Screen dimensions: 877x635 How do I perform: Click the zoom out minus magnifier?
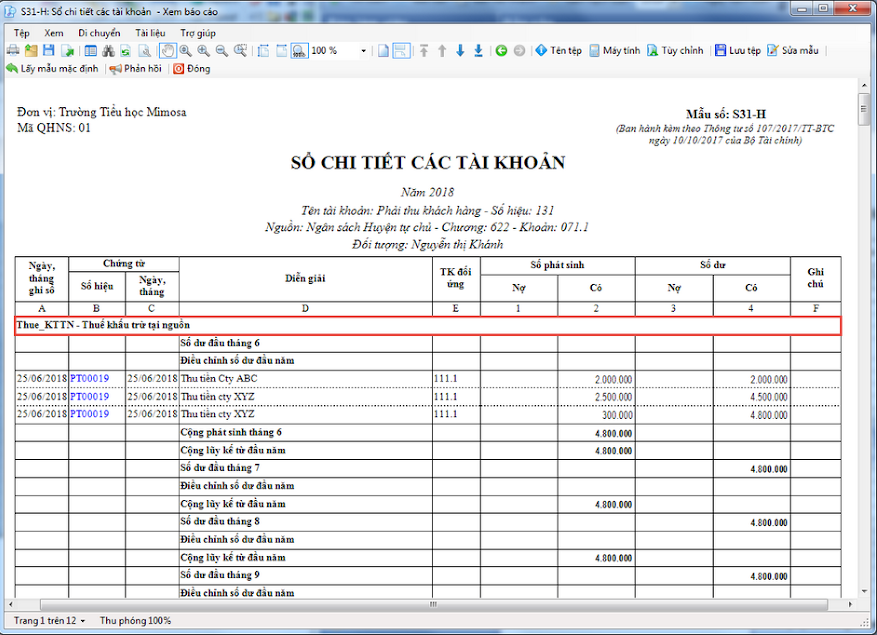[x=222, y=51]
